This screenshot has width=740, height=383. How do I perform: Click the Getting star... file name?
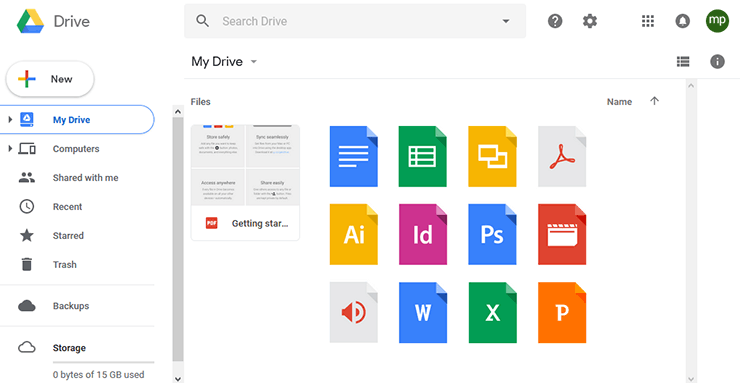click(x=260, y=224)
